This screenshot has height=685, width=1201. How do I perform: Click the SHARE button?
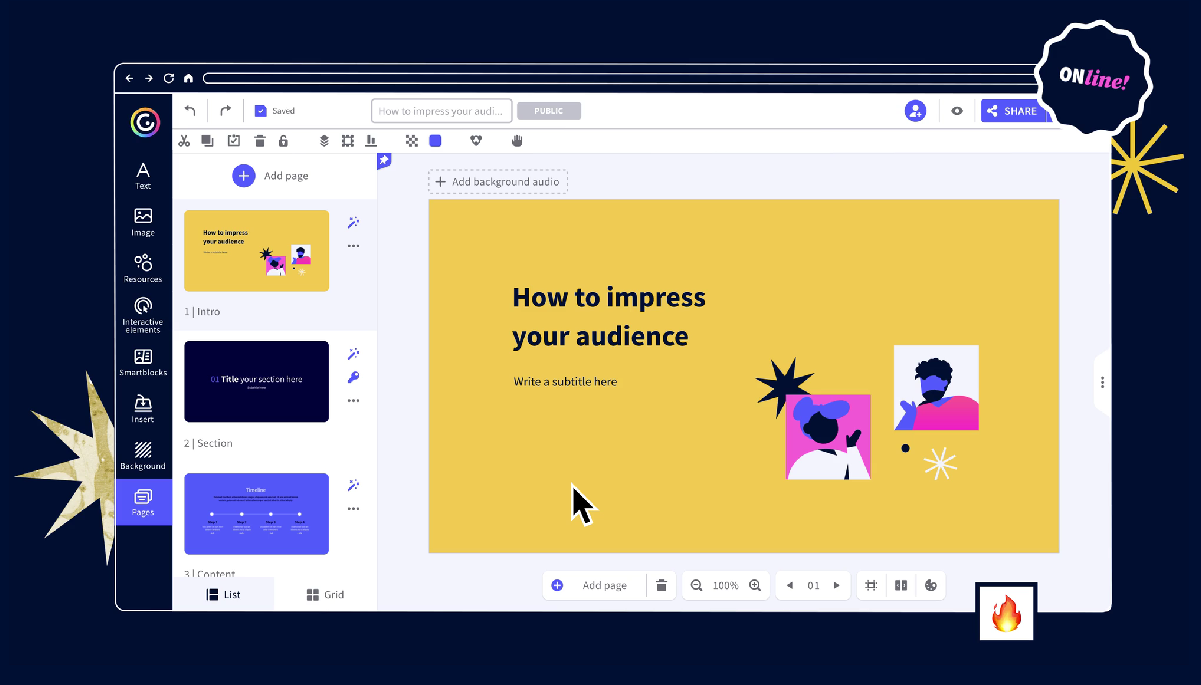[x=1013, y=110]
